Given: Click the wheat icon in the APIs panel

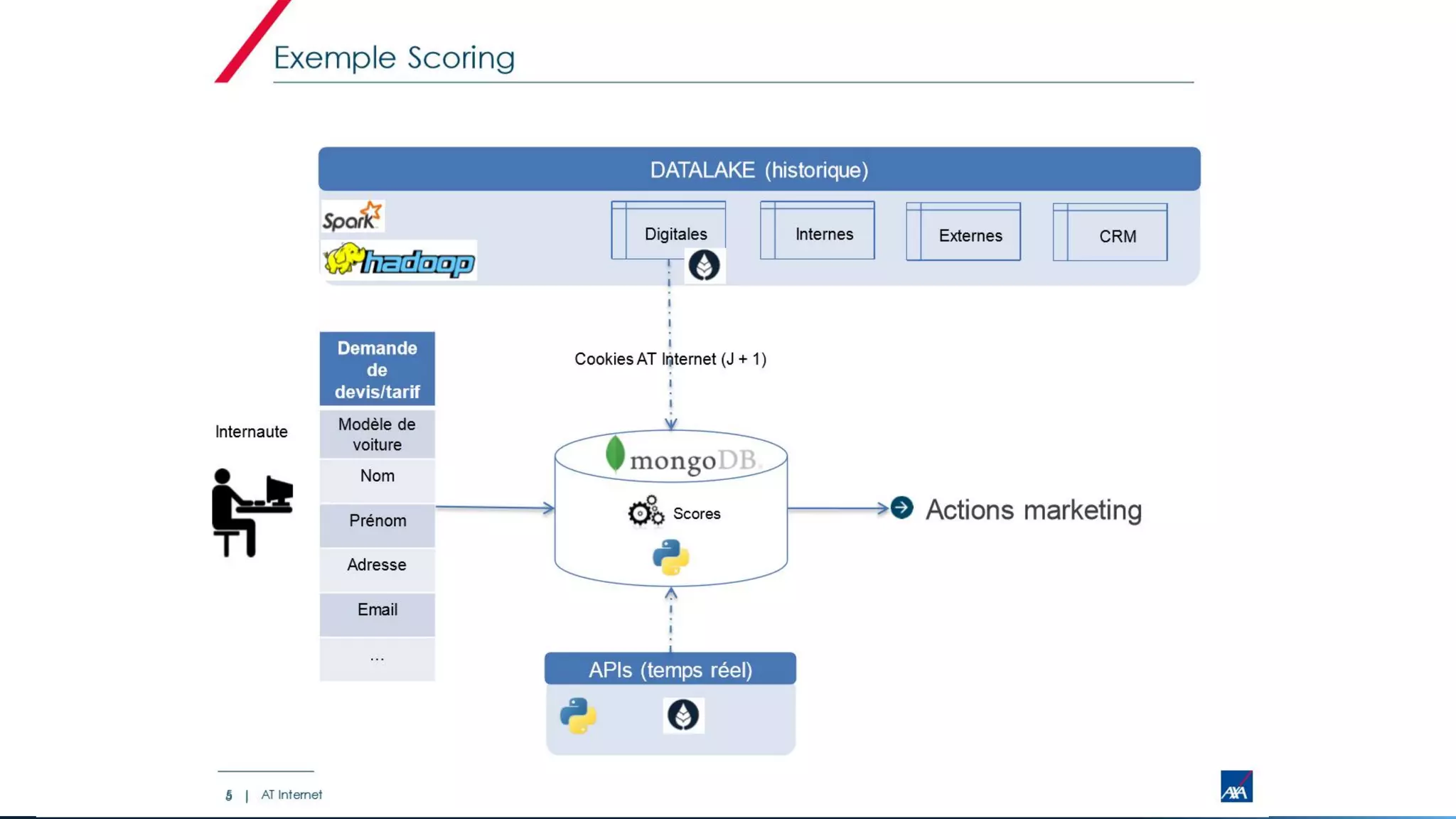Looking at the screenshot, I should pyautogui.click(x=683, y=715).
